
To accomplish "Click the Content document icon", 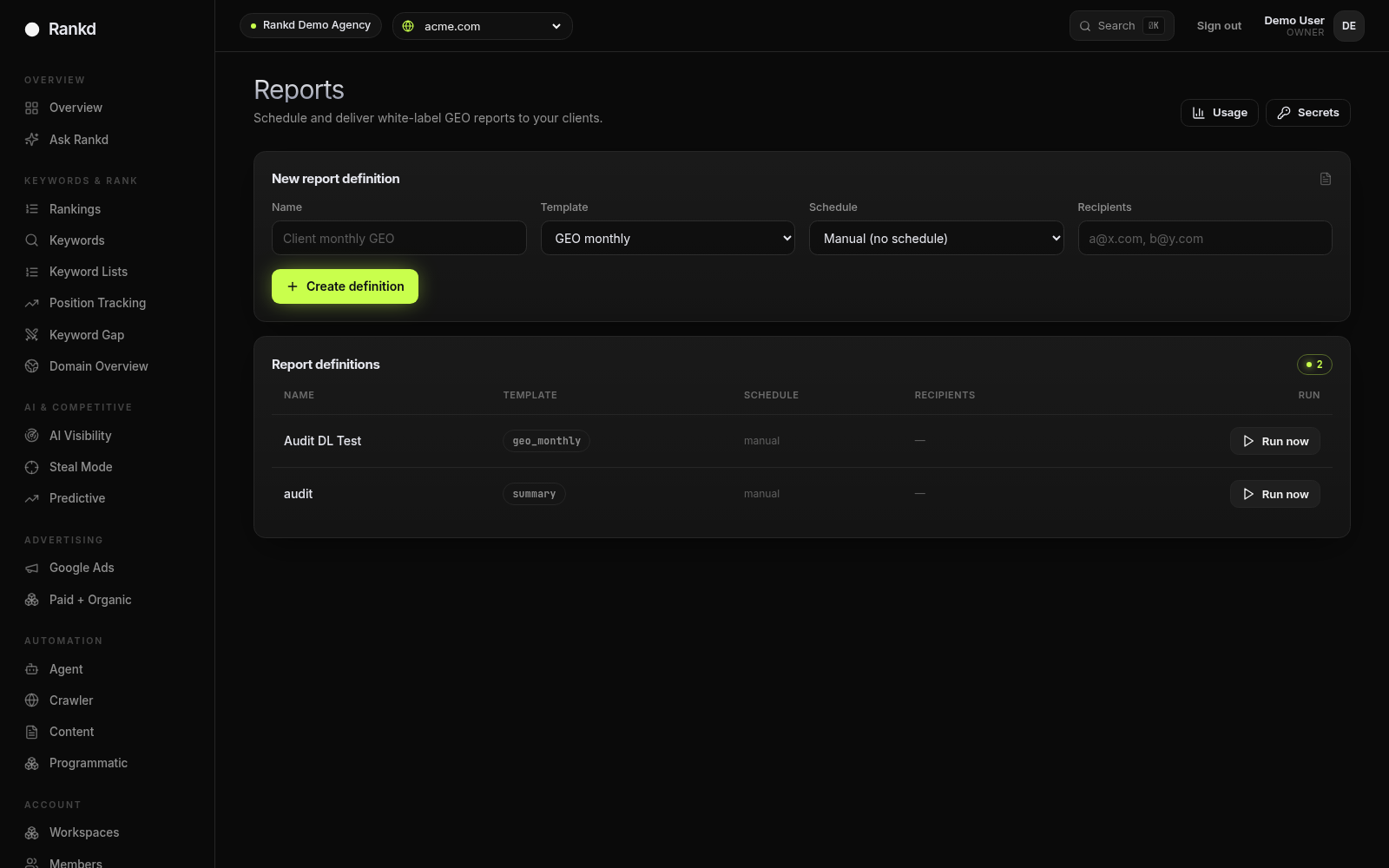I will coord(32,732).
